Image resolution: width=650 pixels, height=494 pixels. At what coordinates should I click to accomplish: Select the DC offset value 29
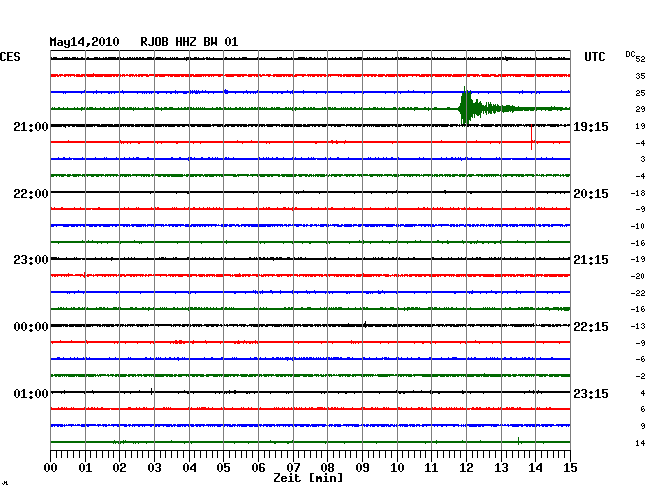(x=640, y=109)
